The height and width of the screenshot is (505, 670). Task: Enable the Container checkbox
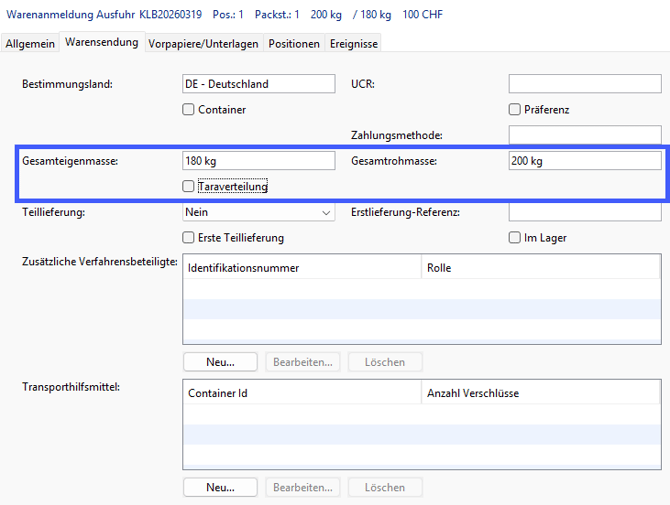(188, 110)
